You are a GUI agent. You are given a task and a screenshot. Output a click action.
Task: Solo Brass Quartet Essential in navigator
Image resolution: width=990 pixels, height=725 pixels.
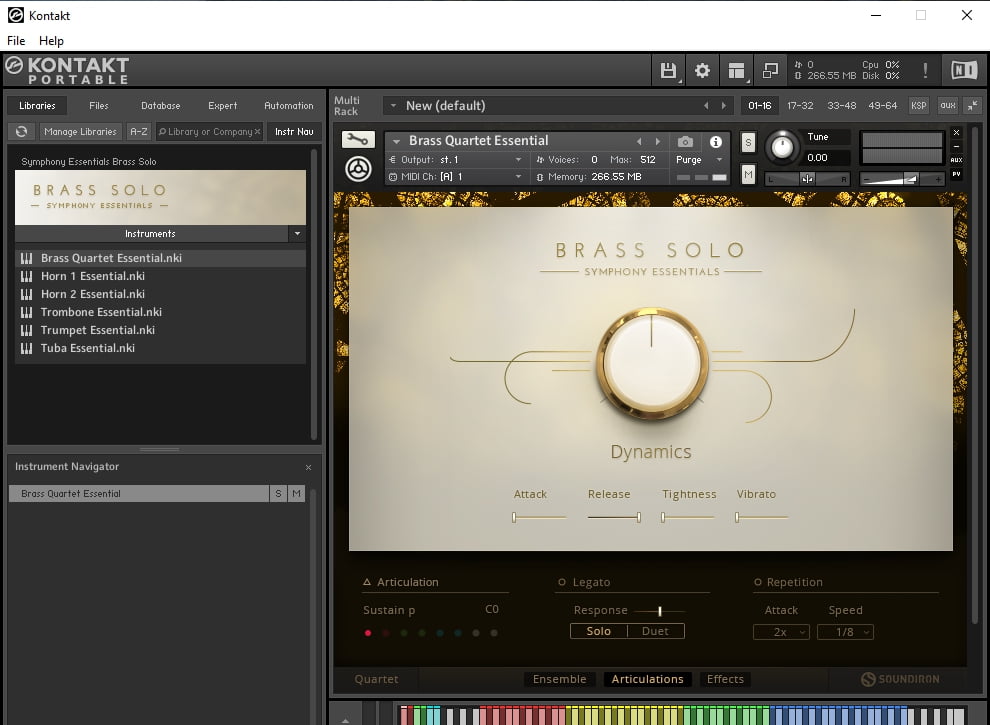[x=278, y=493]
